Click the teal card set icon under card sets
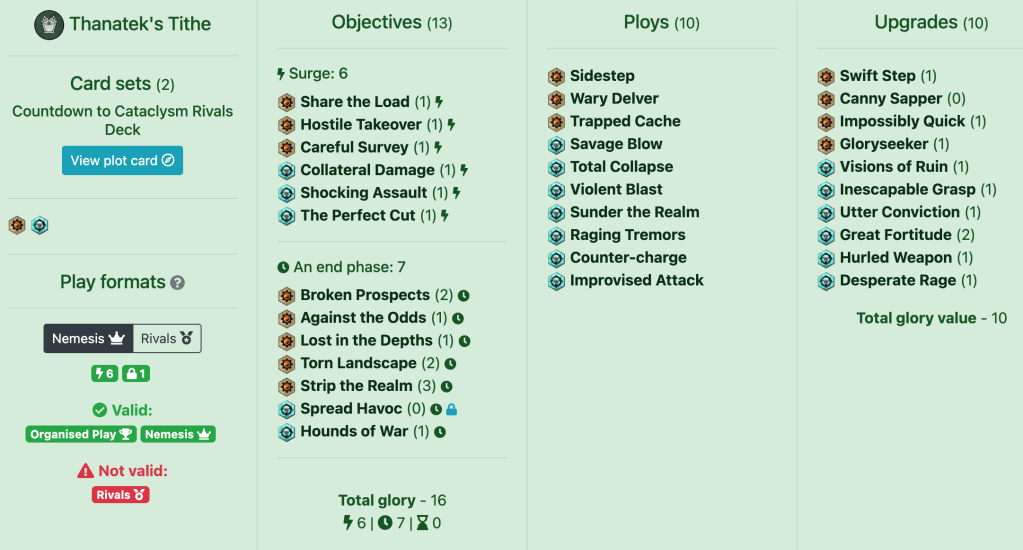 40,225
